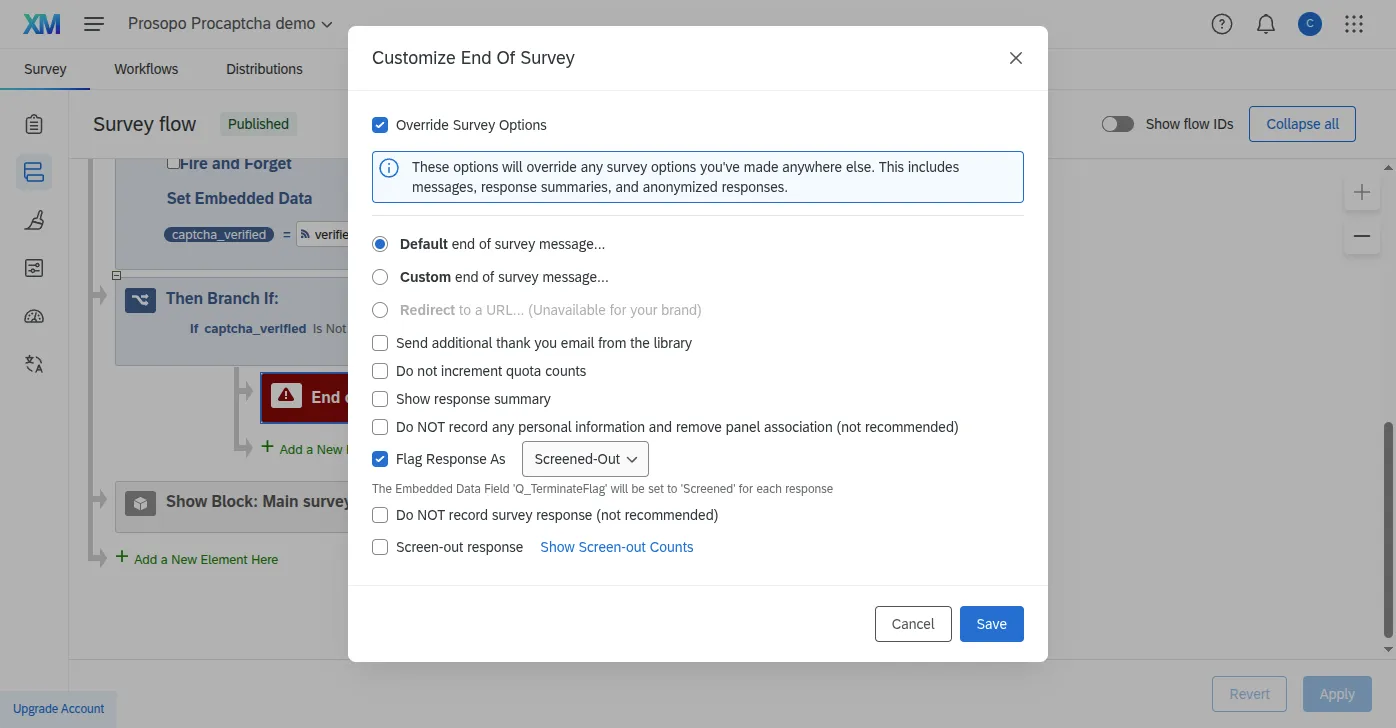Select Custom end of survey message
Screen dimensions: 1396x728
pos(380,277)
